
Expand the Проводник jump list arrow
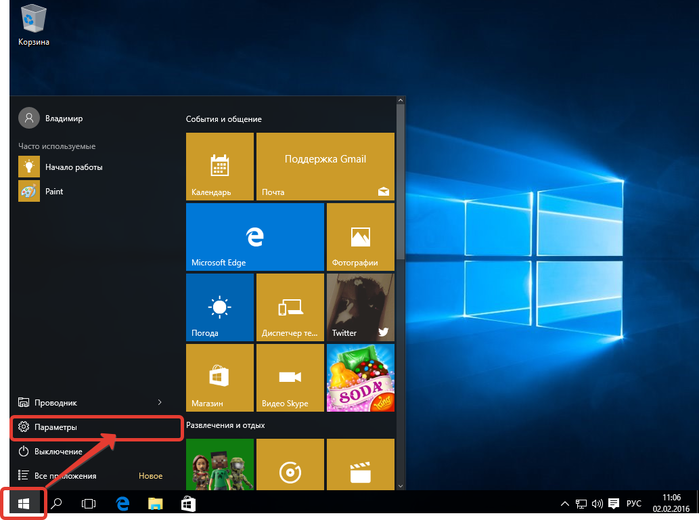click(x=160, y=402)
